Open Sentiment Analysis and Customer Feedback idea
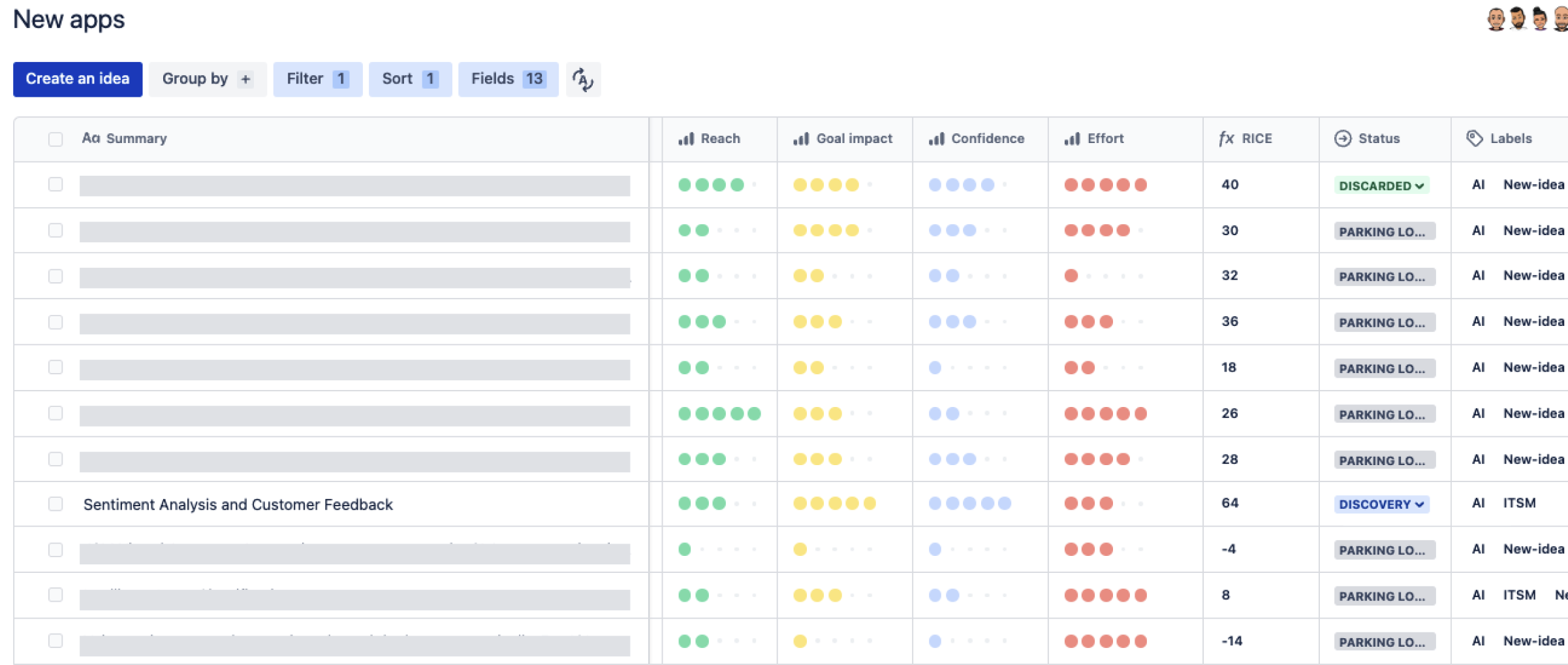Viewport: 1568px width, 665px height. pos(238,504)
